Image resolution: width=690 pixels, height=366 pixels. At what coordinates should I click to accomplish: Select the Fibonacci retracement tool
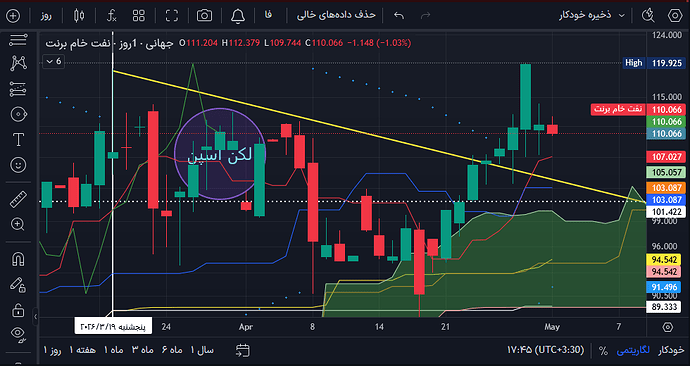(18, 89)
